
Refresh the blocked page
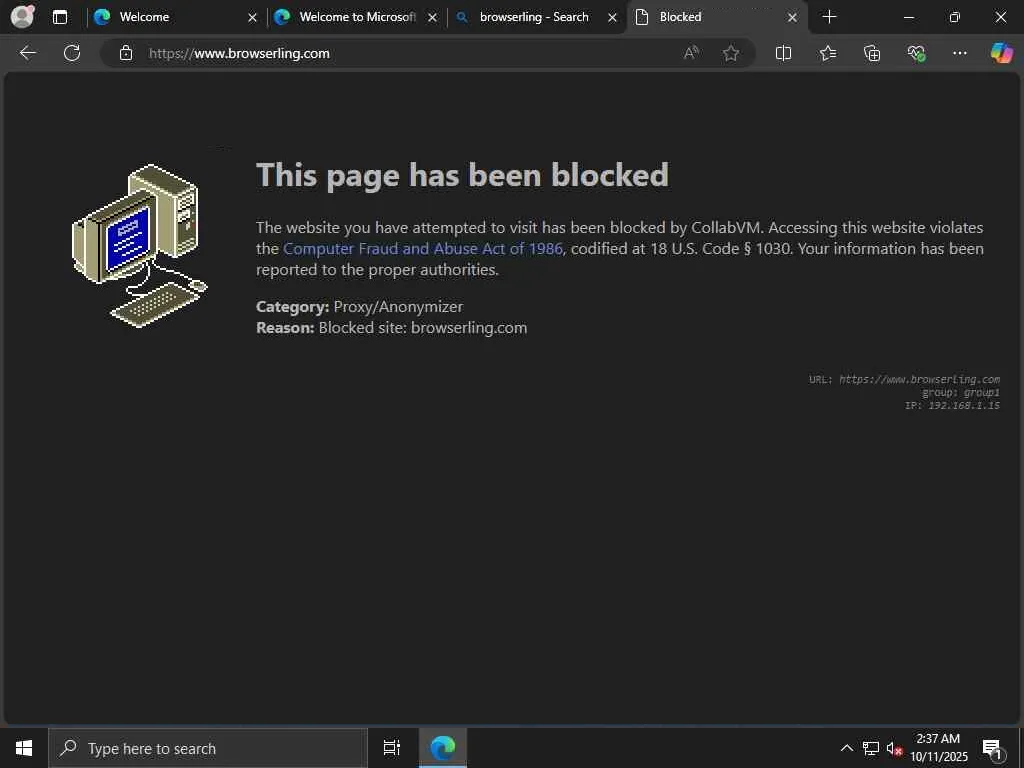(72, 53)
